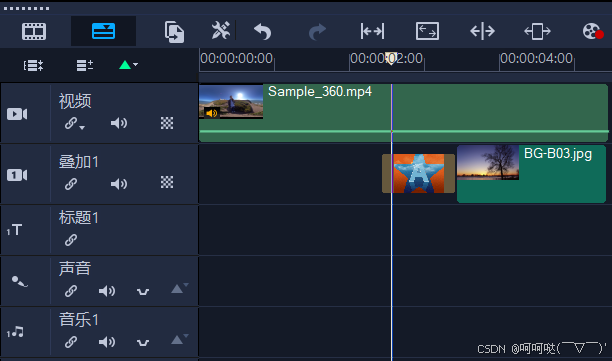Viewport: 612px width, 361px height.
Task: Click the 00:00:00:00 ruler timecode
Action: tap(237, 59)
